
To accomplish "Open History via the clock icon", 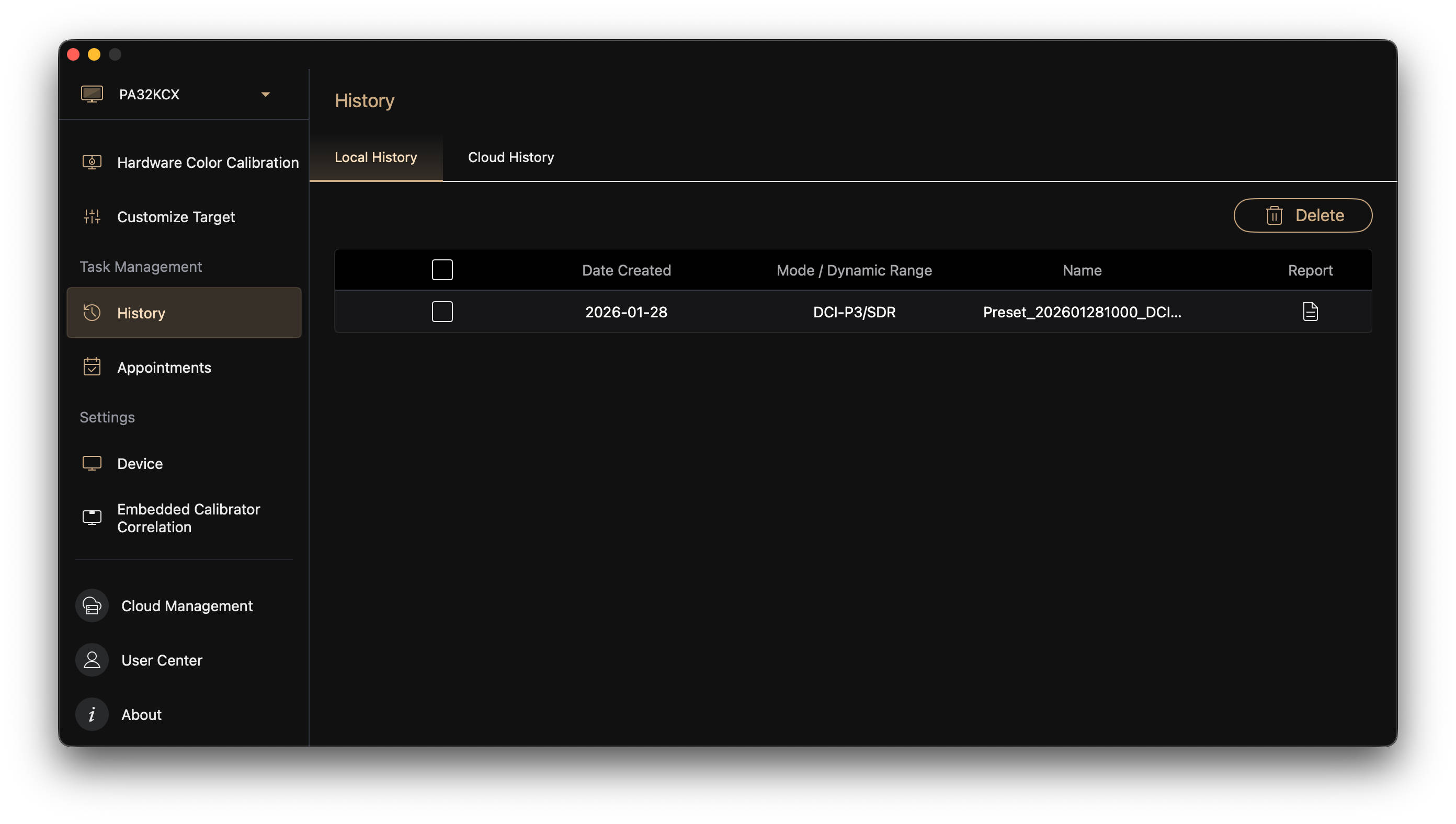I will [92, 312].
